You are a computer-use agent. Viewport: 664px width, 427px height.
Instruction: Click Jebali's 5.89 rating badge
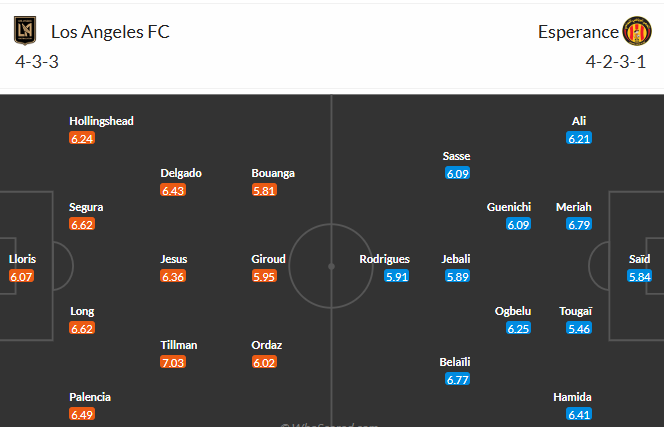click(x=457, y=277)
